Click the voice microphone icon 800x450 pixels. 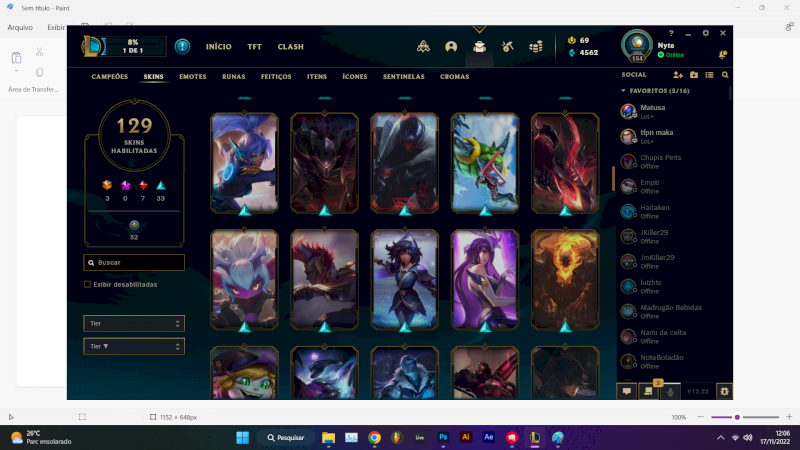click(670, 391)
